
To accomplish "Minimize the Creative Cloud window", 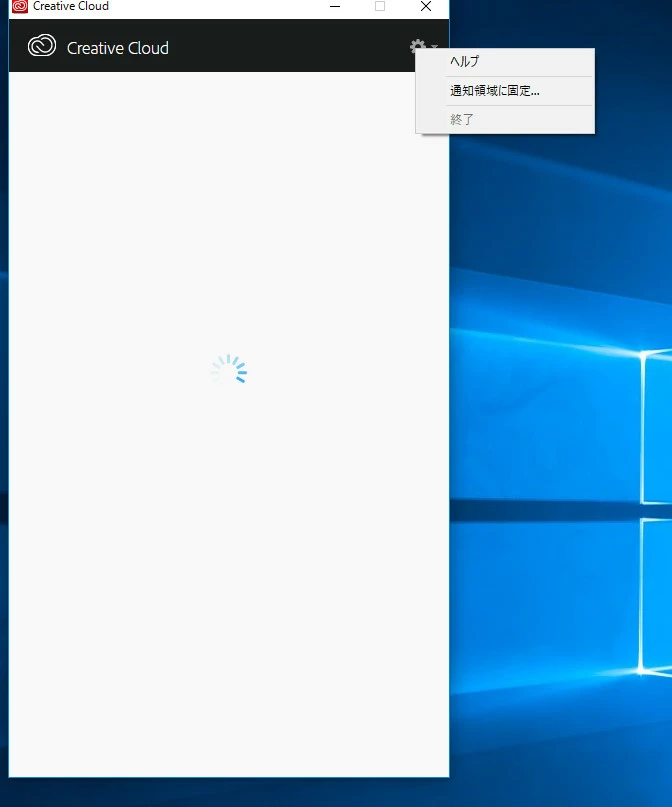I will coord(335,6).
